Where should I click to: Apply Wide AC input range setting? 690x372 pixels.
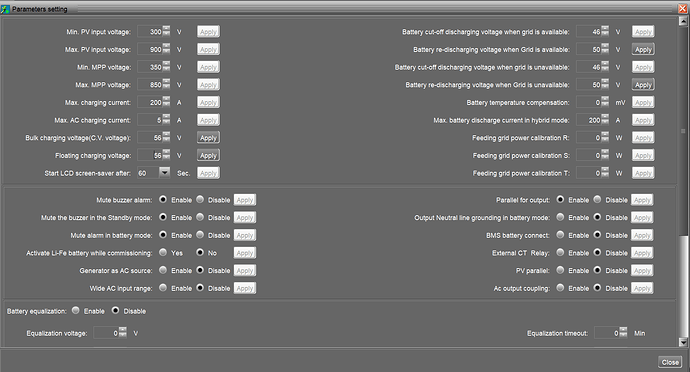[x=245, y=288]
